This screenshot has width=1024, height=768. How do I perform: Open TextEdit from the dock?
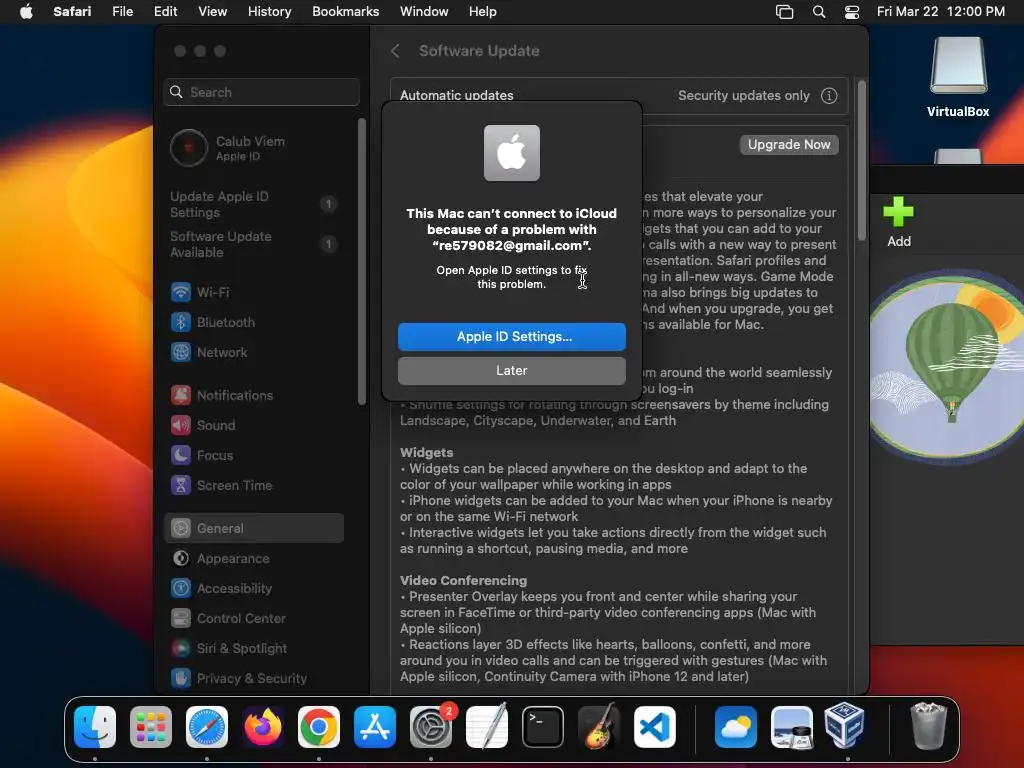[x=487, y=727]
